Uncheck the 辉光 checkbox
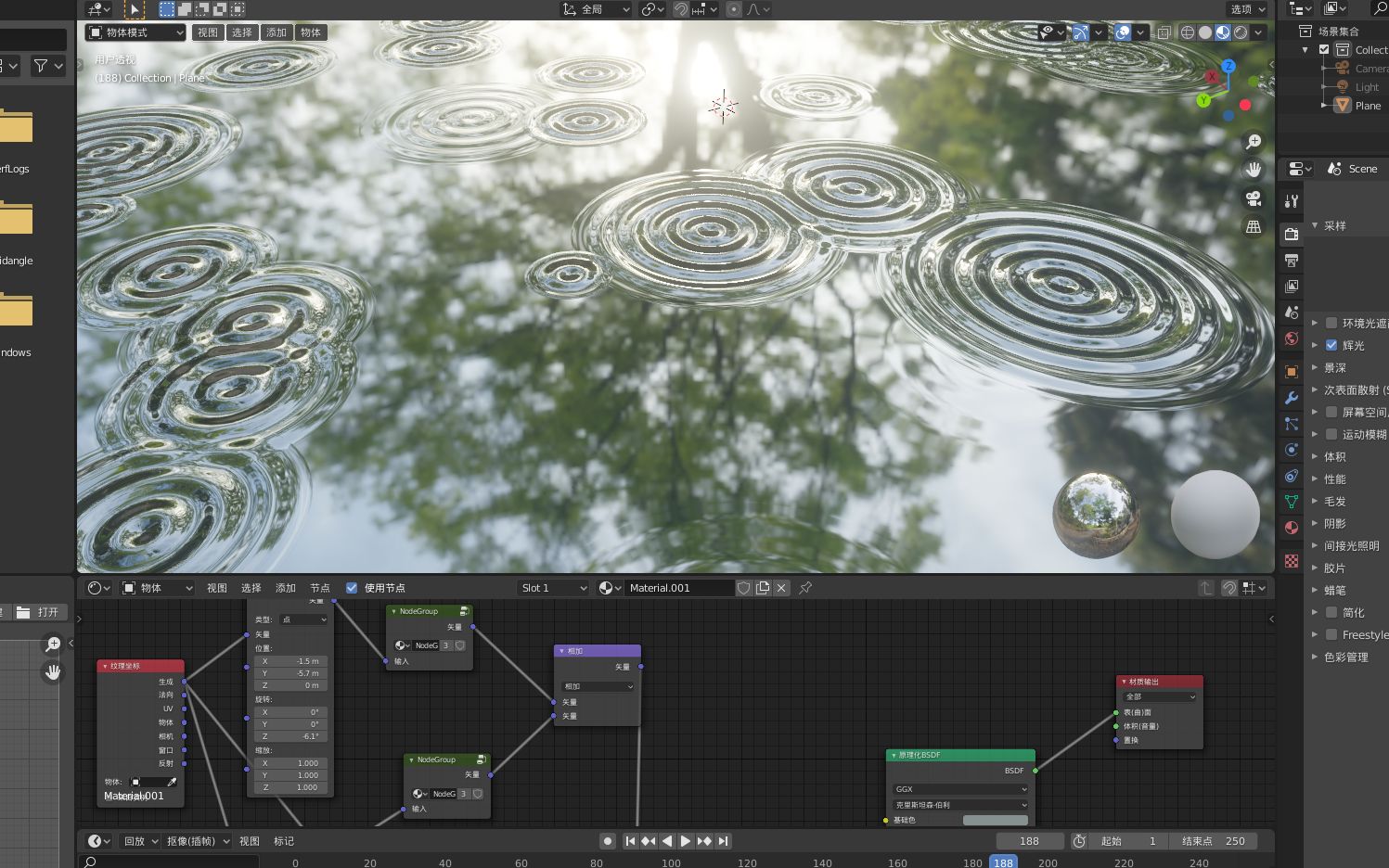The width and height of the screenshot is (1389, 868). [1331, 345]
